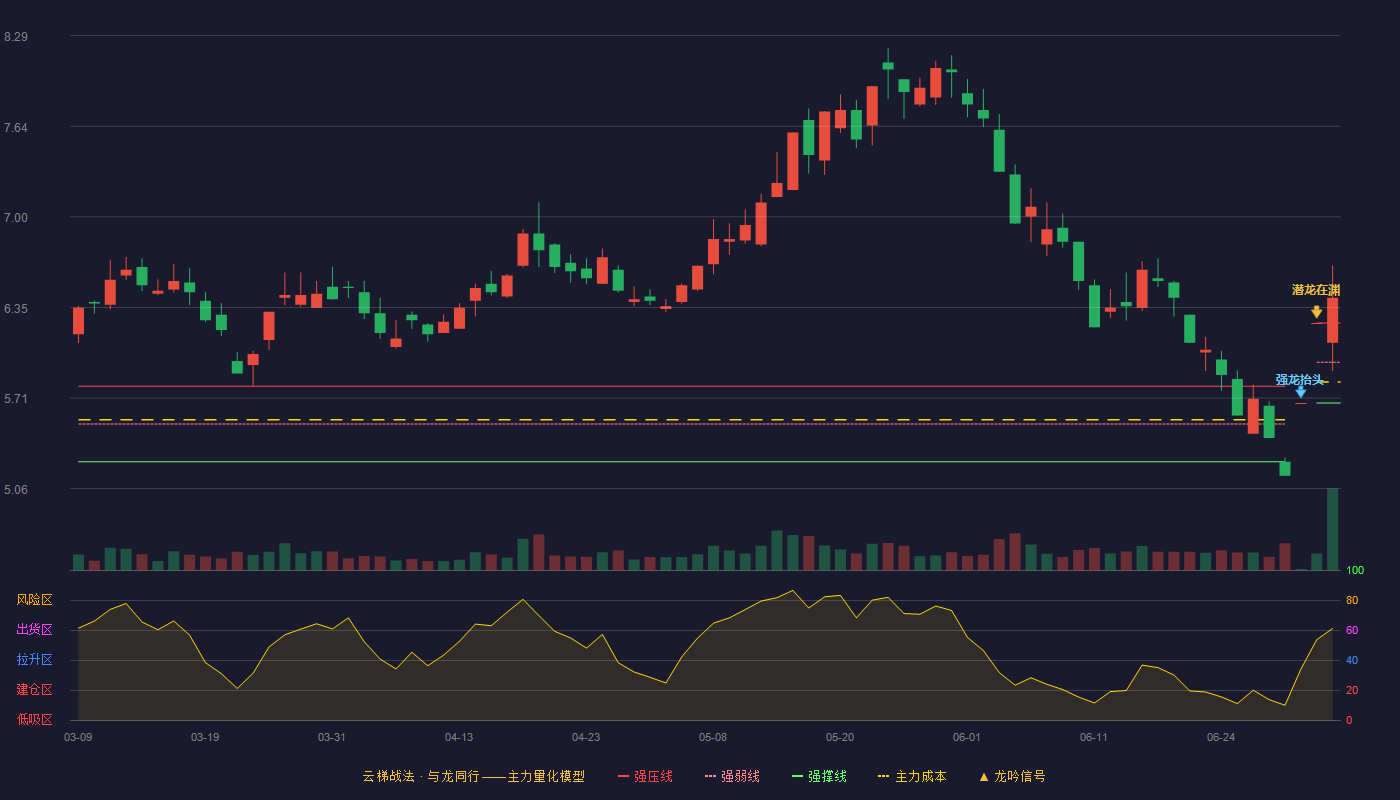Click the 06-24 date label
Screen dimensions: 1400x800
coord(1221,737)
